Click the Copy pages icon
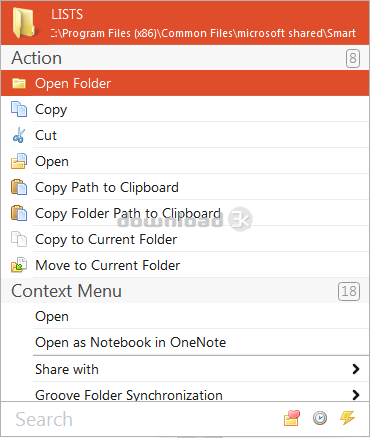371x438 pixels. [19, 109]
